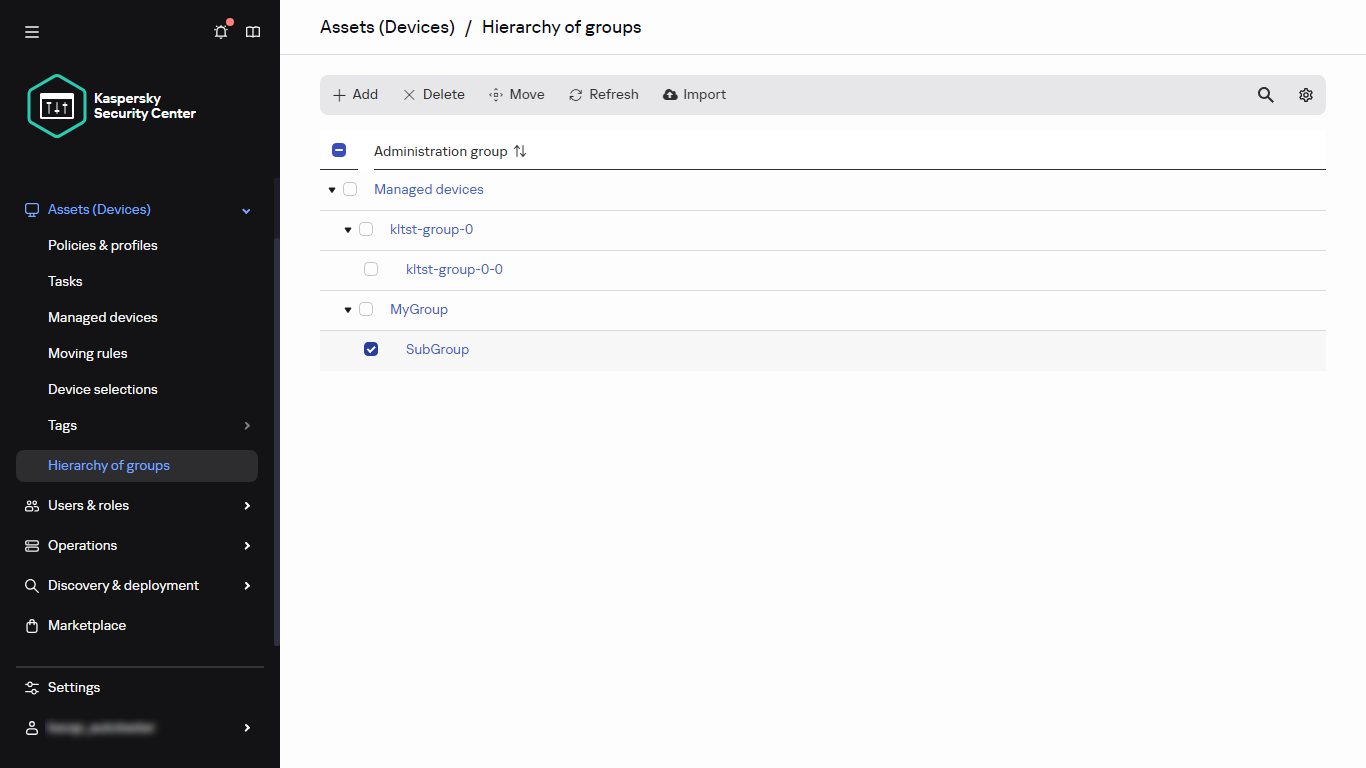Screen dimensions: 1366x768
Task: Click the Kaspersky Security Center logo
Action: pos(111,106)
